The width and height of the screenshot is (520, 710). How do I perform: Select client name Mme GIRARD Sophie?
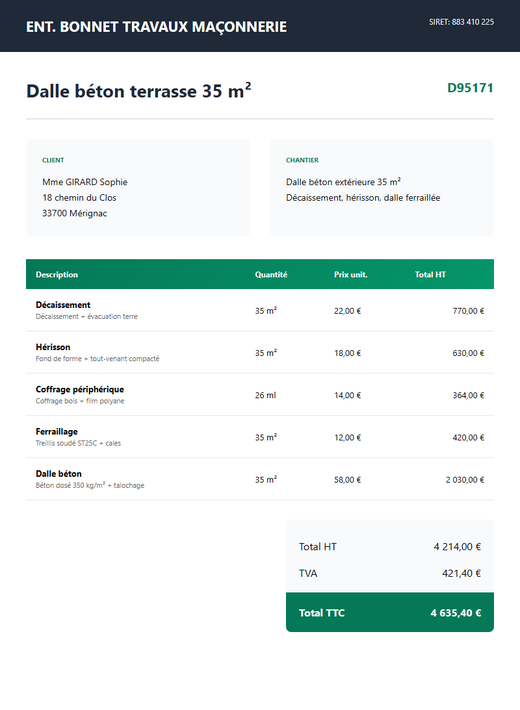click(x=85, y=182)
